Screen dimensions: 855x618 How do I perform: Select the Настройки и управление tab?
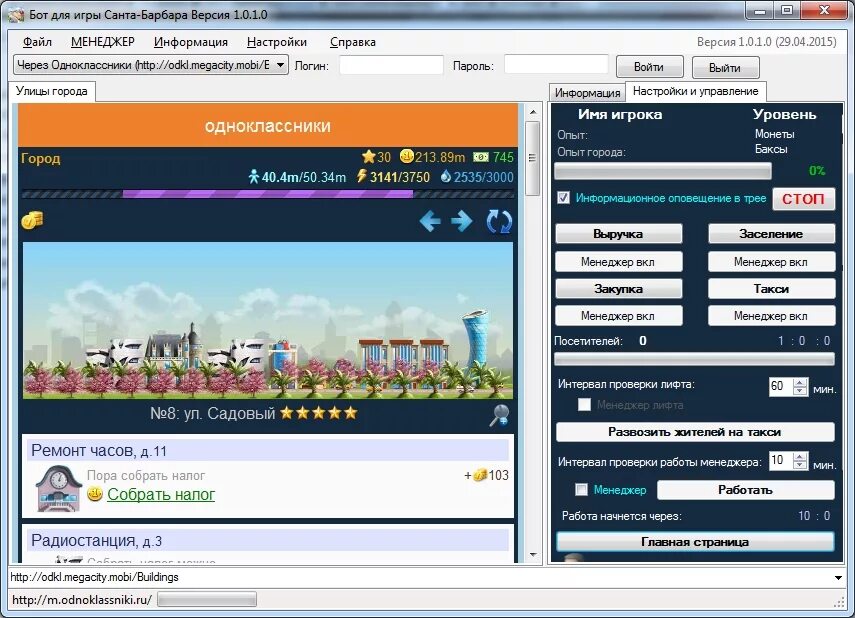point(696,91)
